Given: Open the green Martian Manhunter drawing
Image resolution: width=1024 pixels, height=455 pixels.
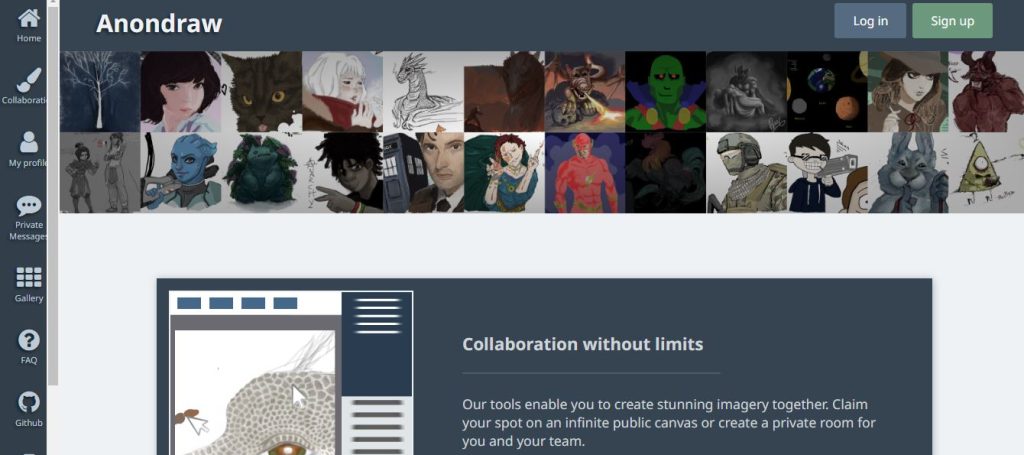Looking at the screenshot, I should tap(665, 91).
